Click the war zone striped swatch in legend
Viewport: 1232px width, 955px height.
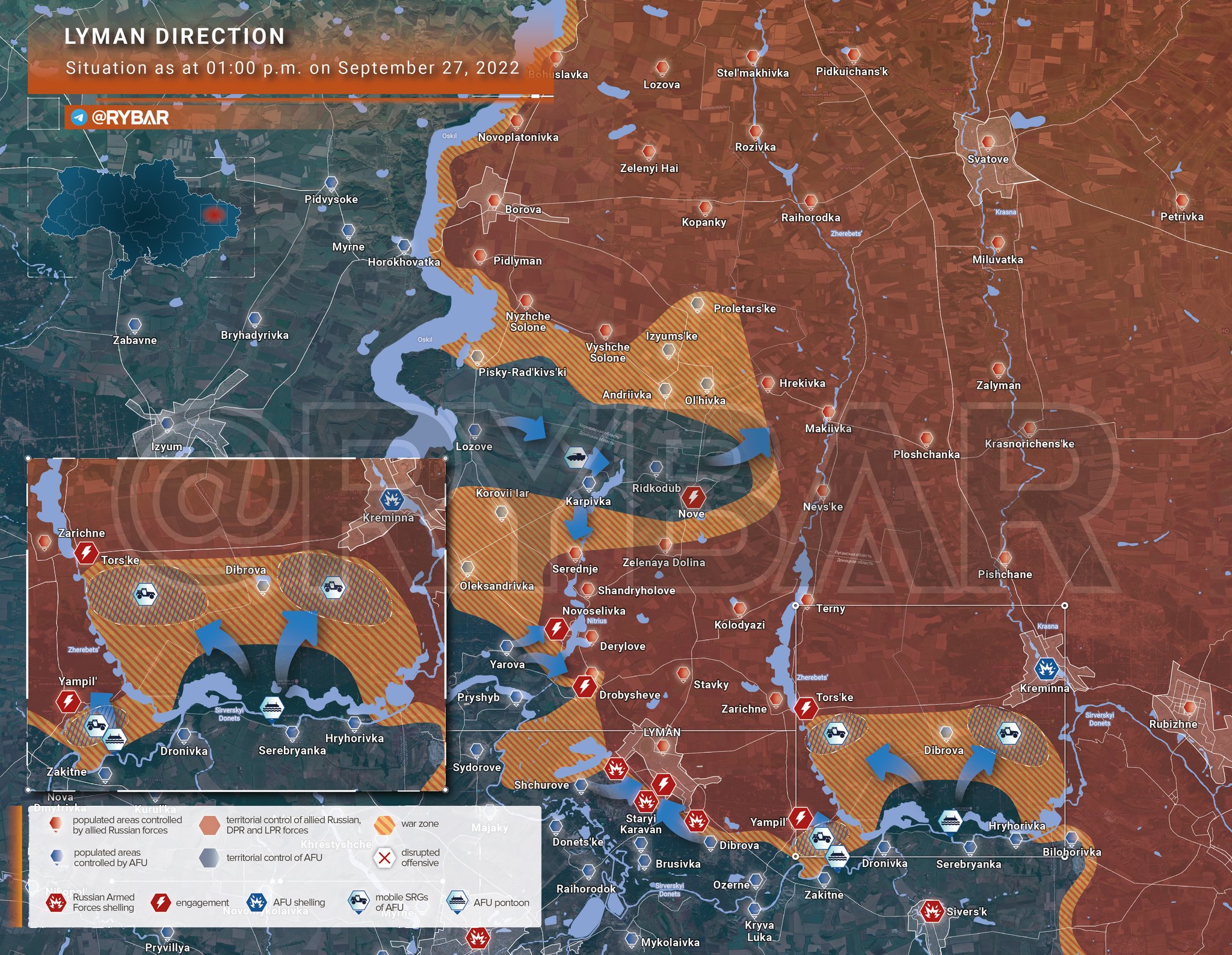coord(384,825)
